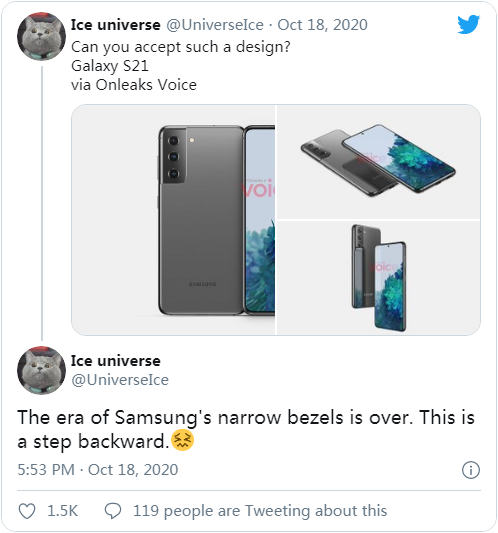
Task: Open the lower @UniverseIce handle link
Action: [120, 380]
